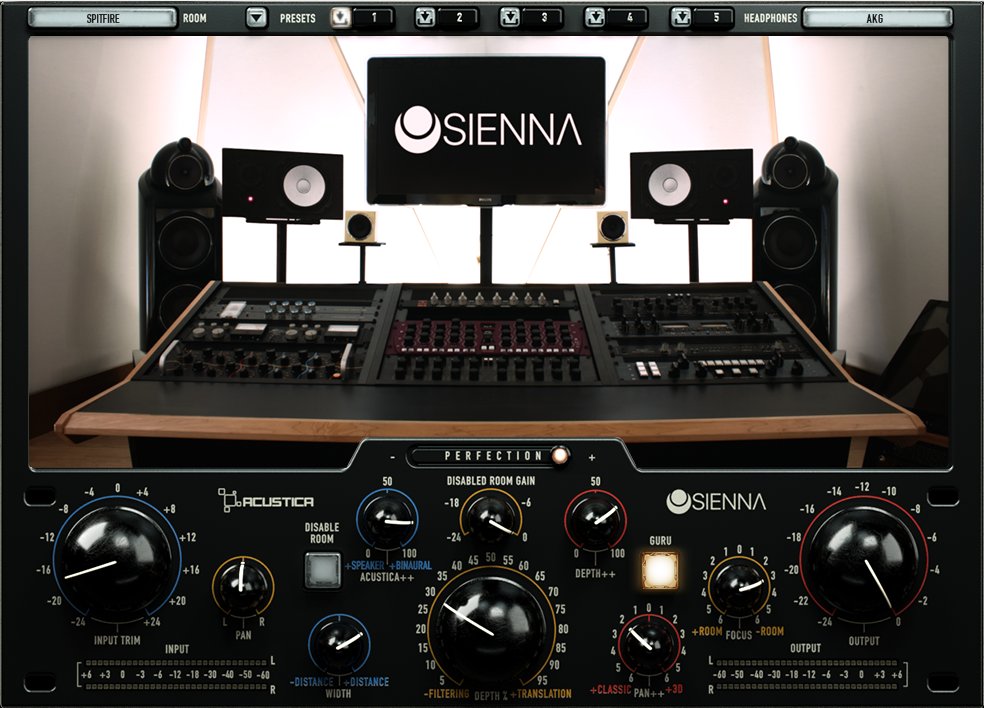Click the Acustica logo

coord(265,500)
